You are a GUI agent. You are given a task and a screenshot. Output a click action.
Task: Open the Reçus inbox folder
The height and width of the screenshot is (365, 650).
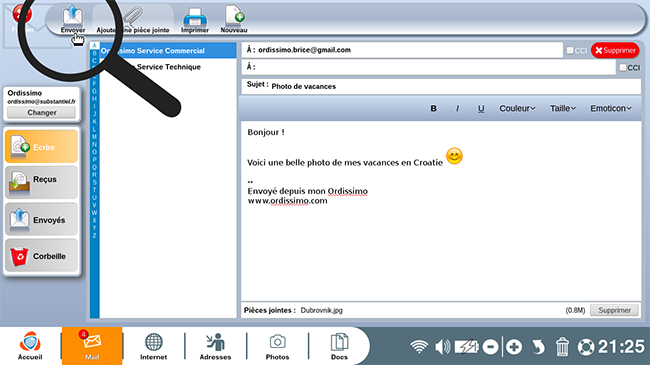coord(41,182)
